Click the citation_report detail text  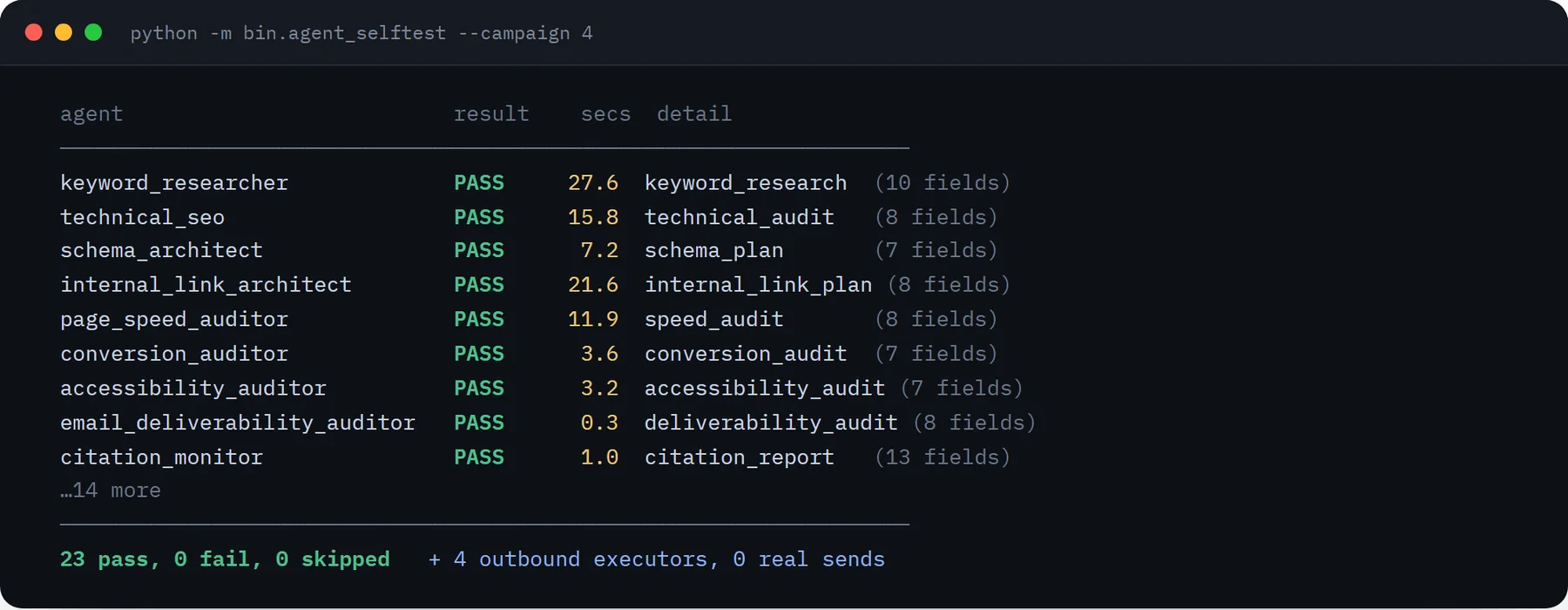tap(740, 457)
